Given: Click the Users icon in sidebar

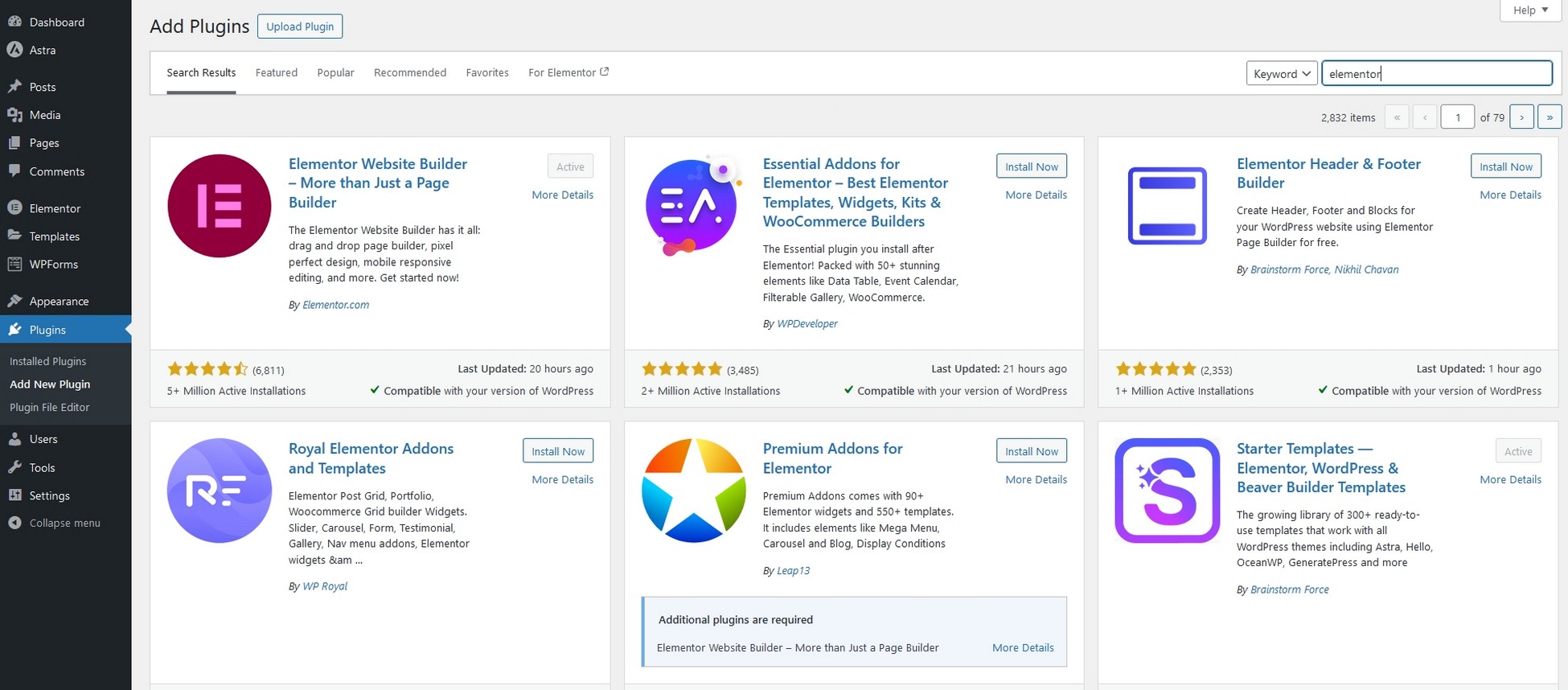Looking at the screenshot, I should click(14, 439).
